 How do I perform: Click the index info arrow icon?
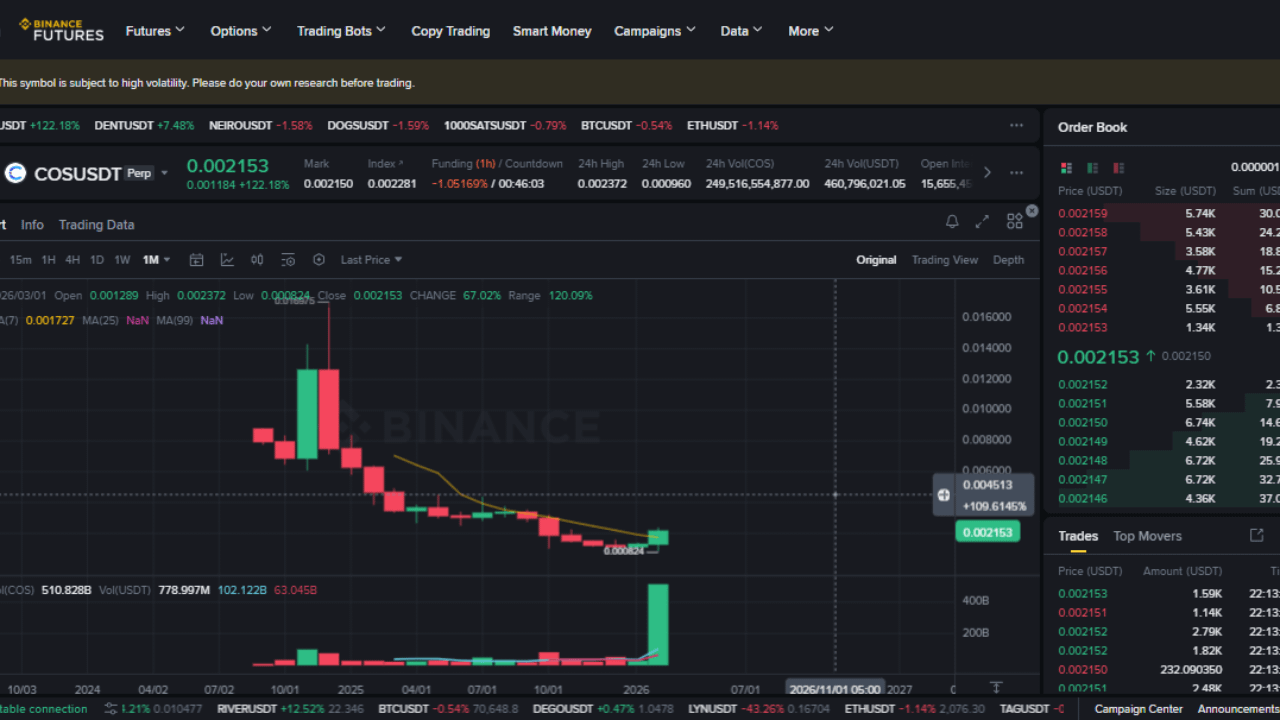(401, 163)
